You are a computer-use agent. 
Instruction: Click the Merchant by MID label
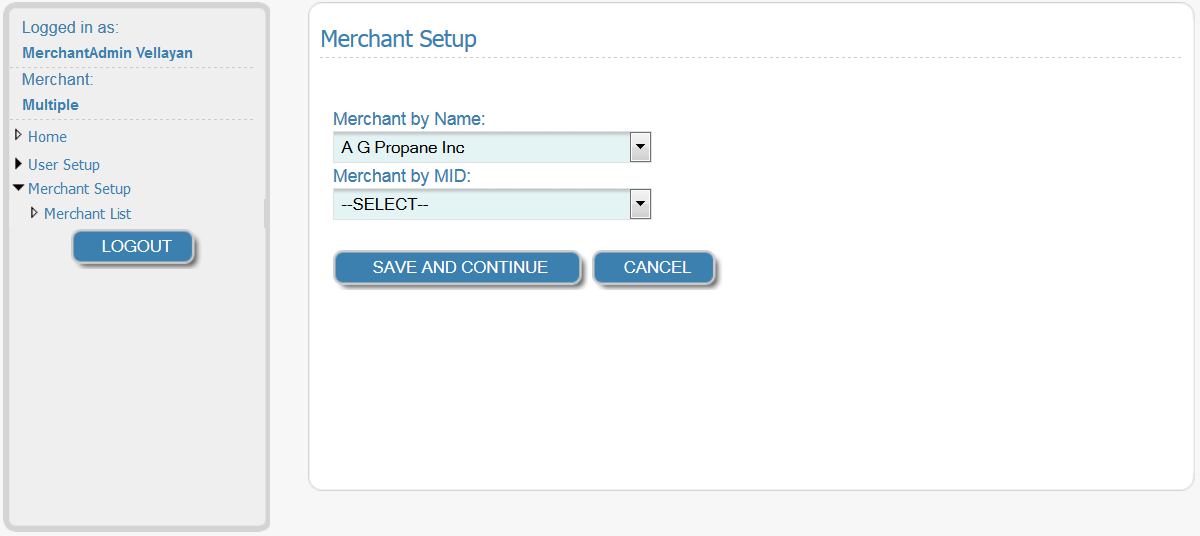[401, 176]
